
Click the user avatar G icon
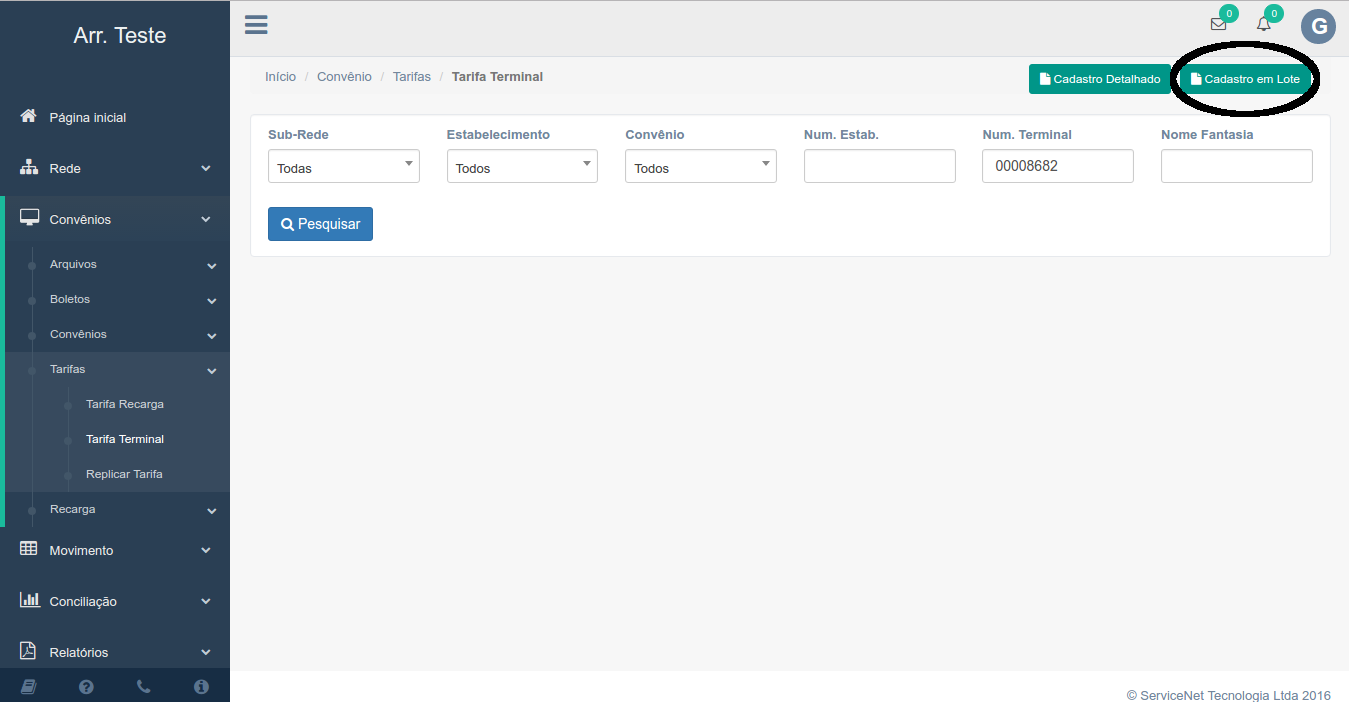pos(1318,26)
